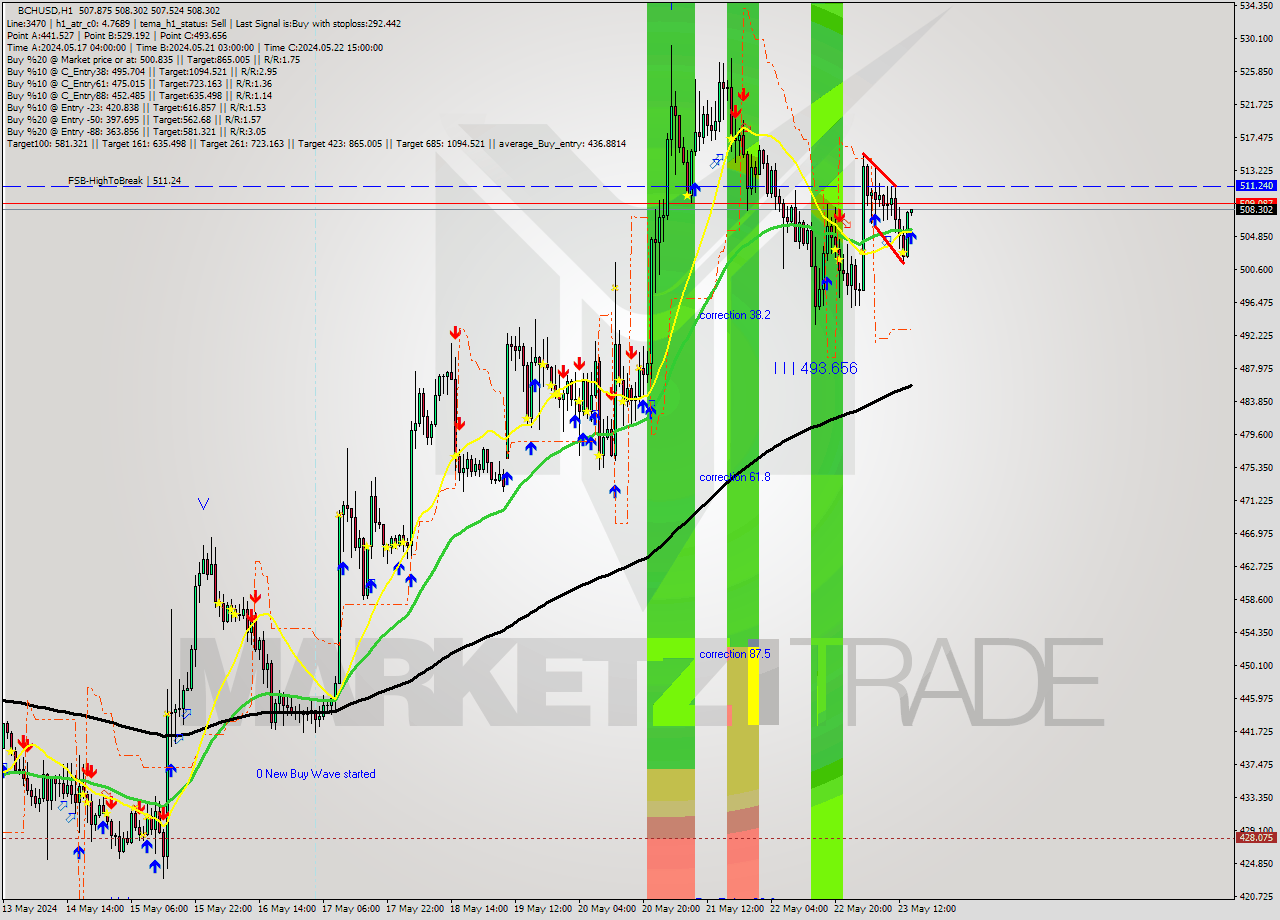Click the 521.725 price axis label
The image size is (1280, 920).
coord(1255,104)
